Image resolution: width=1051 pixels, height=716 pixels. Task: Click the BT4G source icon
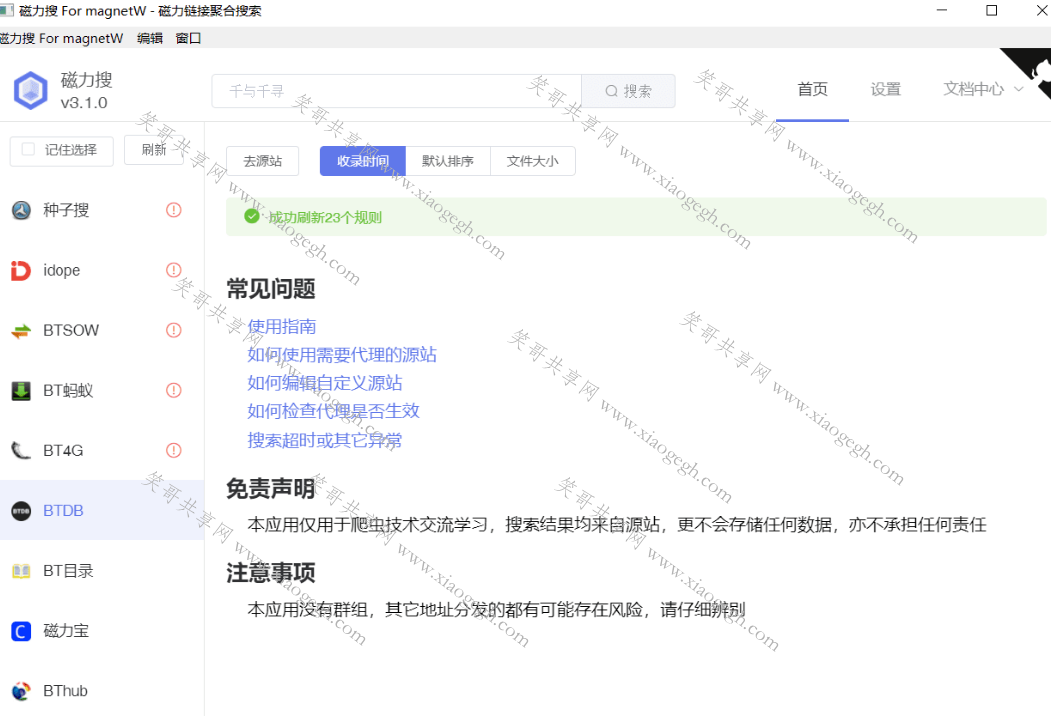coord(21,451)
